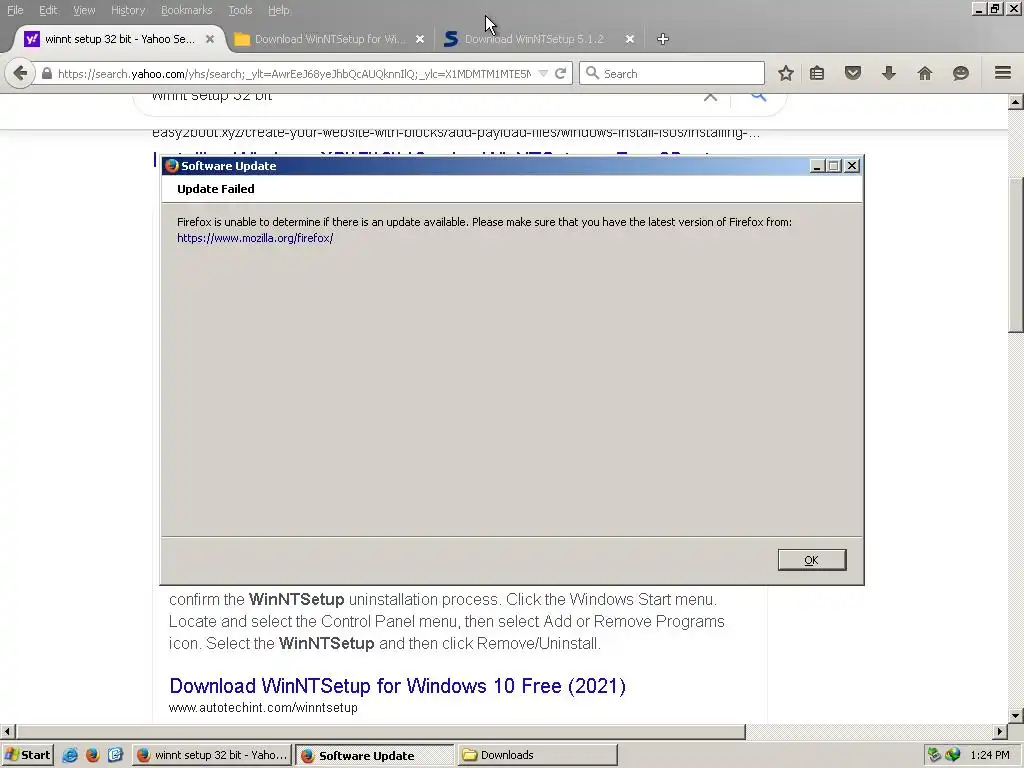Click the horizontal scrollbar thumb
The width and height of the screenshot is (1024, 768).
[x=380, y=731]
